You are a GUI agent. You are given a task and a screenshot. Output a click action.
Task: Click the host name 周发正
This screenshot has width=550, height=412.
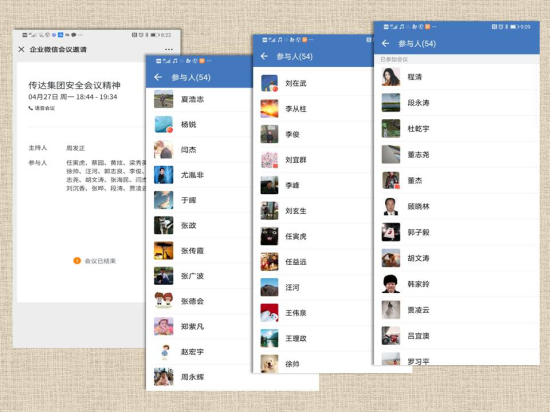pyautogui.click(x=75, y=148)
